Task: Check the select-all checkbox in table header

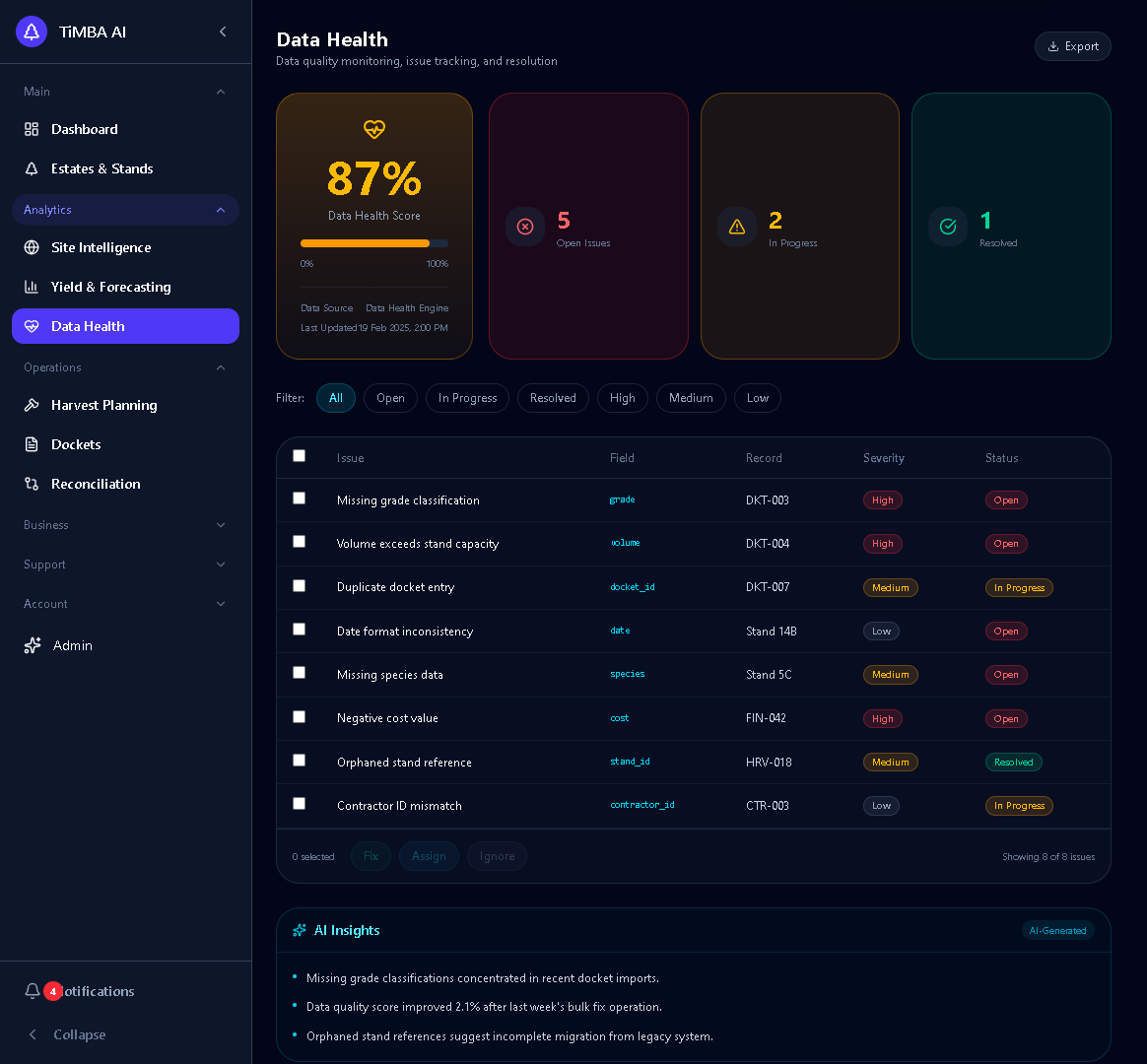Action: (x=300, y=456)
